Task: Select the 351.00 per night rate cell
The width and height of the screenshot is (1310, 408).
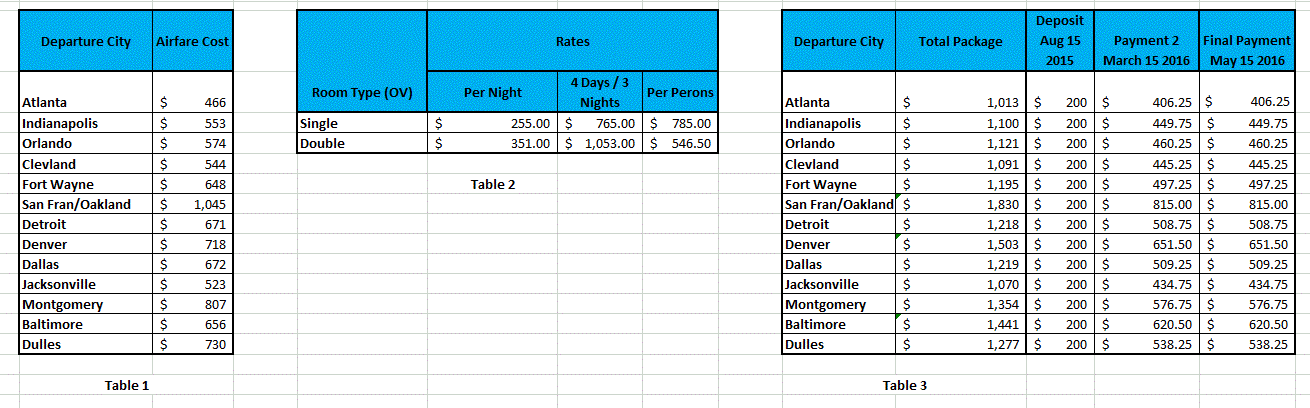Action: [x=493, y=143]
